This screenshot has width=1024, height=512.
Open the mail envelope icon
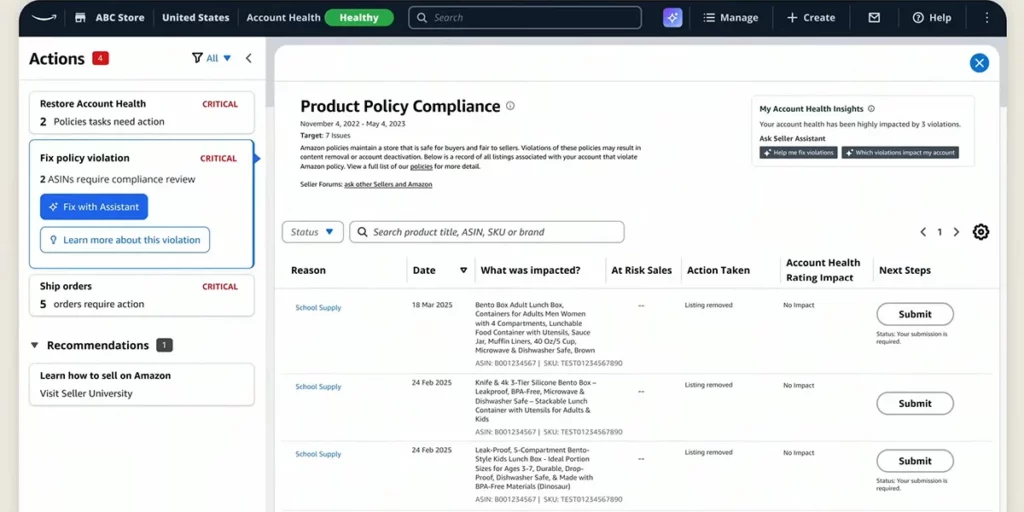click(x=874, y=17)
